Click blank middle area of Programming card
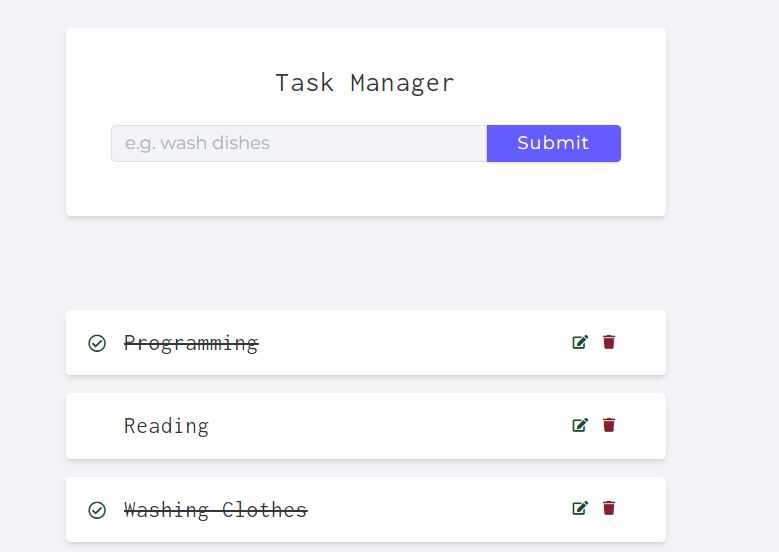Viewport: 779px width, 552px height. tap(412, 343)
